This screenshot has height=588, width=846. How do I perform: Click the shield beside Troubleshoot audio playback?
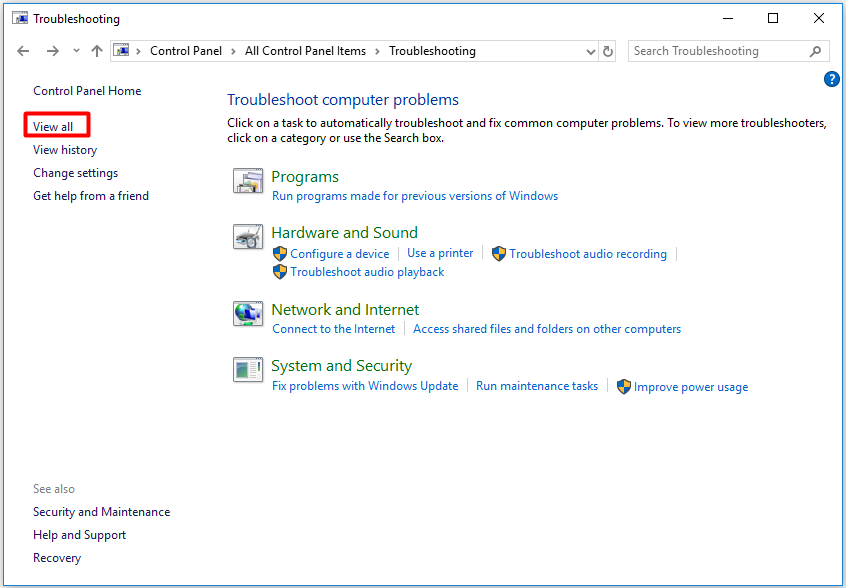coord(279,272)
